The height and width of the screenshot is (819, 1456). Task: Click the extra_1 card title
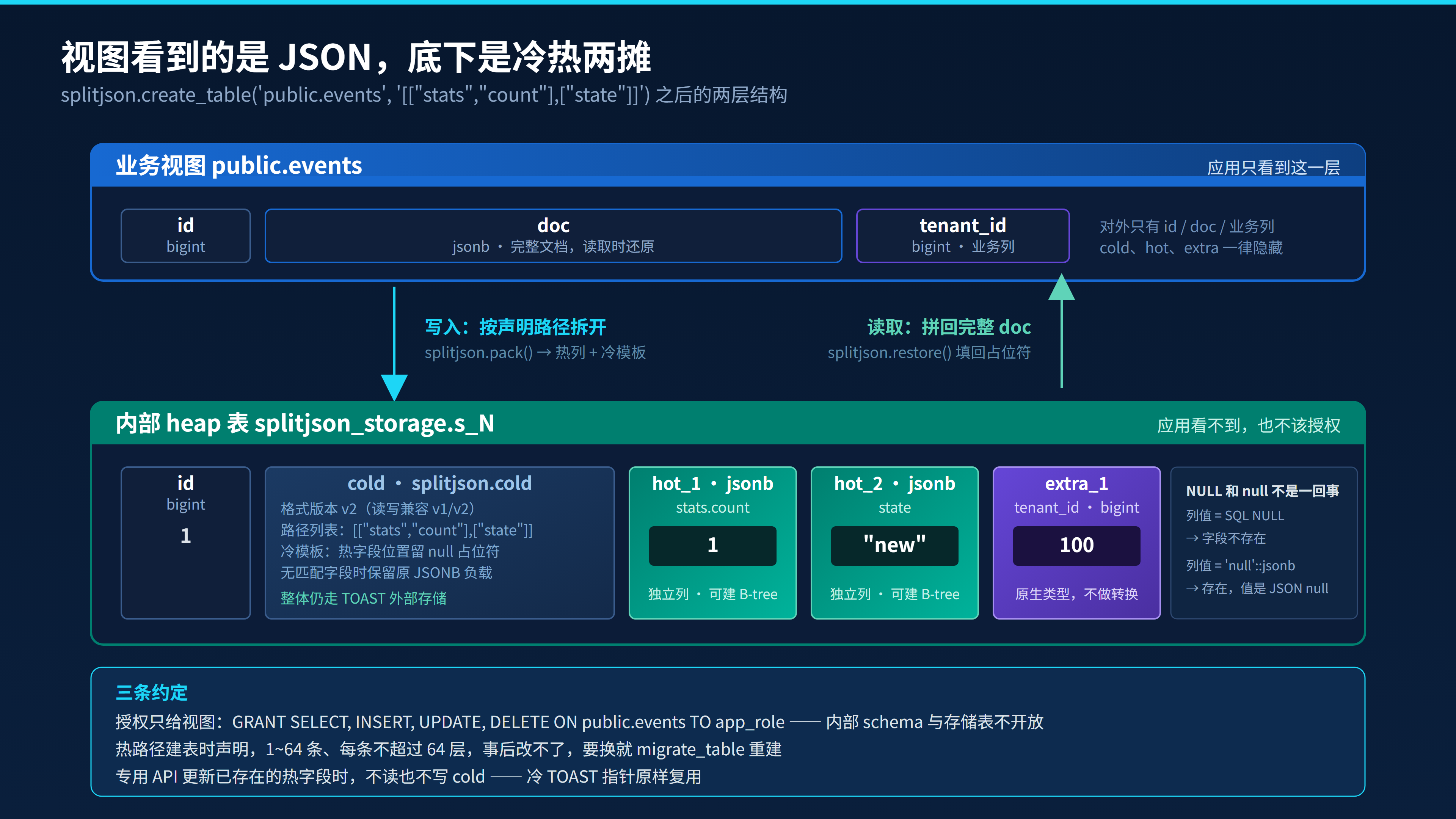(x=1077, y=484)
